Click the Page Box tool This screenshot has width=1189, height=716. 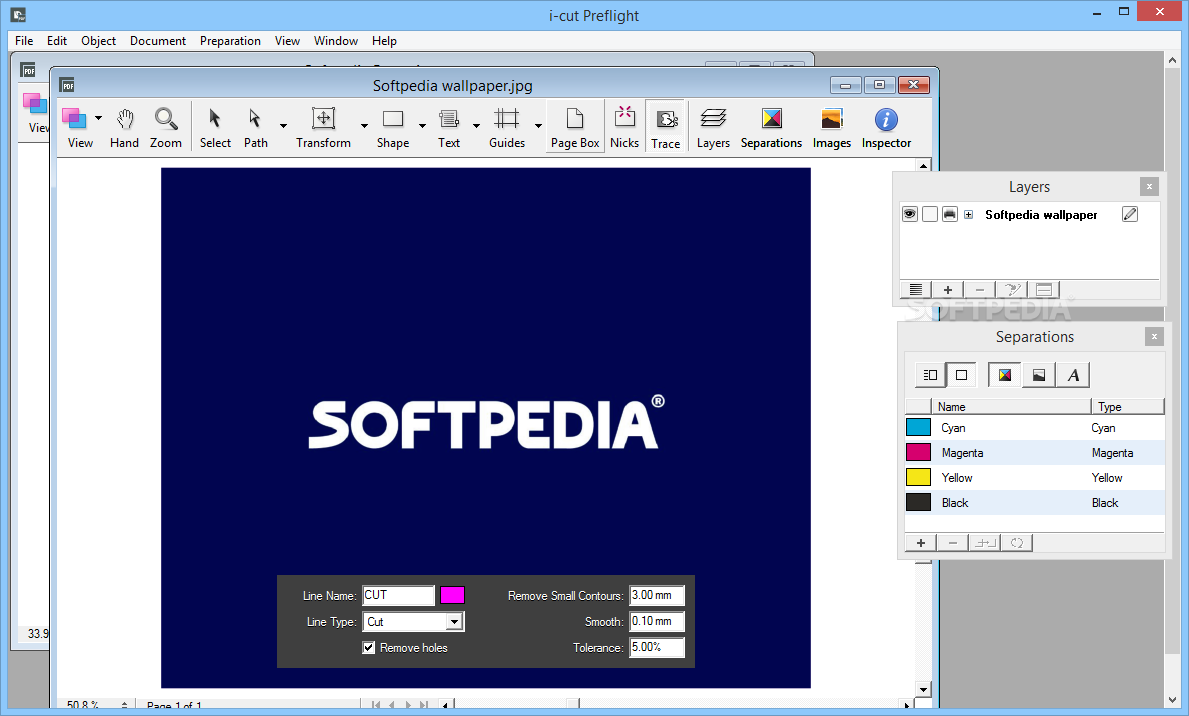[575, 127]
